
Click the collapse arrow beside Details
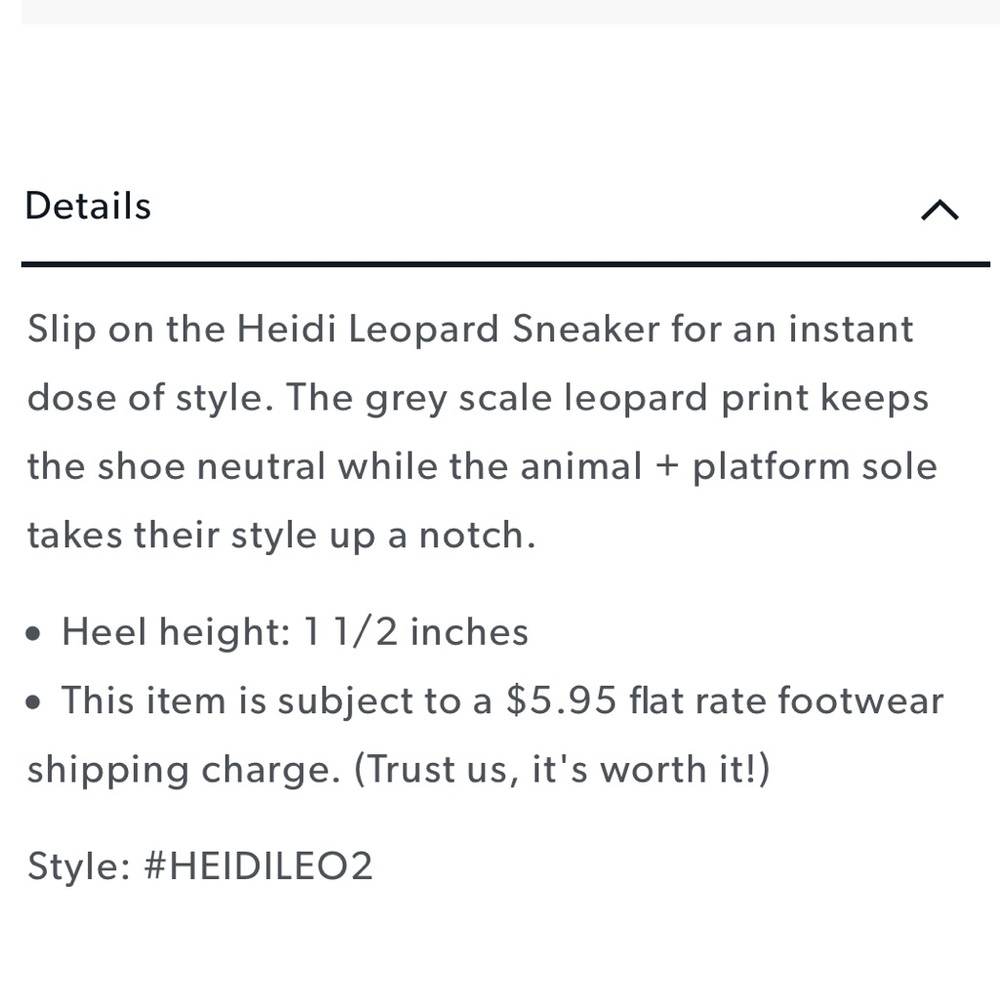click(x=938, y=208)
